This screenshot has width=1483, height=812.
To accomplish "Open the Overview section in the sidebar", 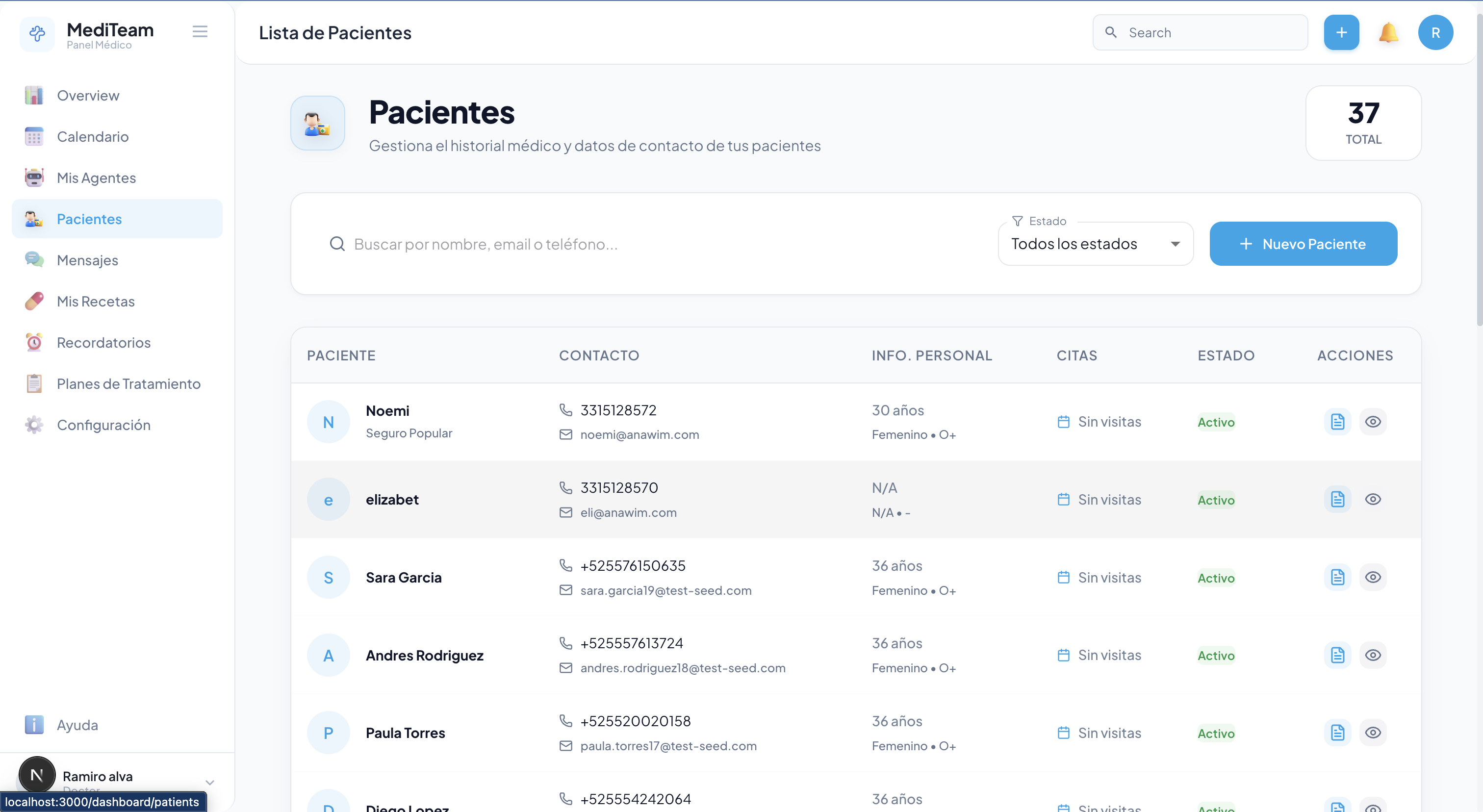I will (x=87, y=96).
